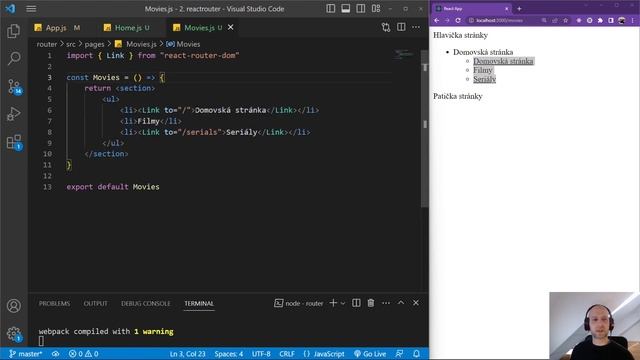Open the Customize Layout icon
640x360 pixels.
pyautogui.click(x=376, y=9)
